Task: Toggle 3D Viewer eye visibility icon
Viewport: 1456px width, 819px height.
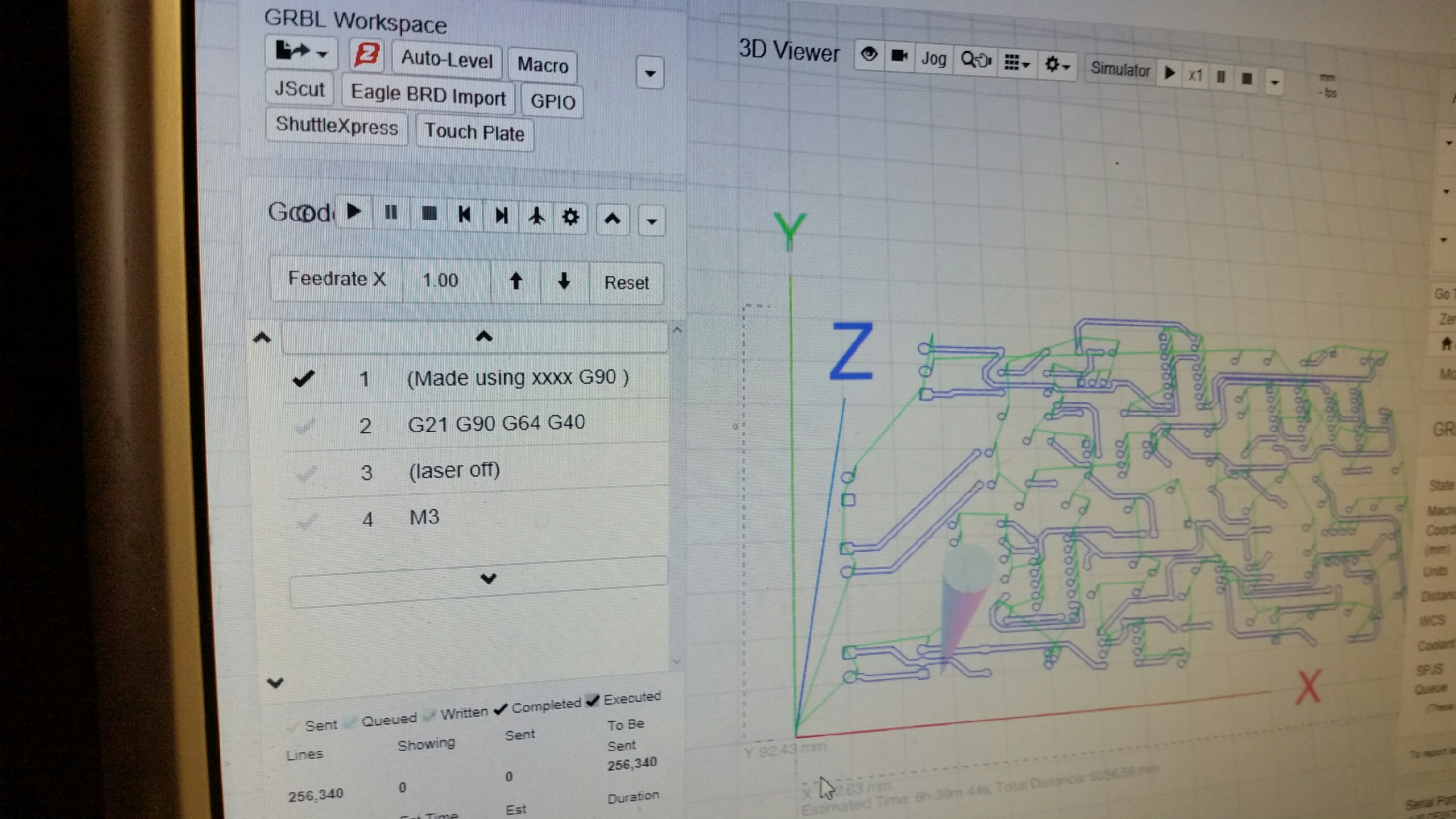Action: click(868, 55)
